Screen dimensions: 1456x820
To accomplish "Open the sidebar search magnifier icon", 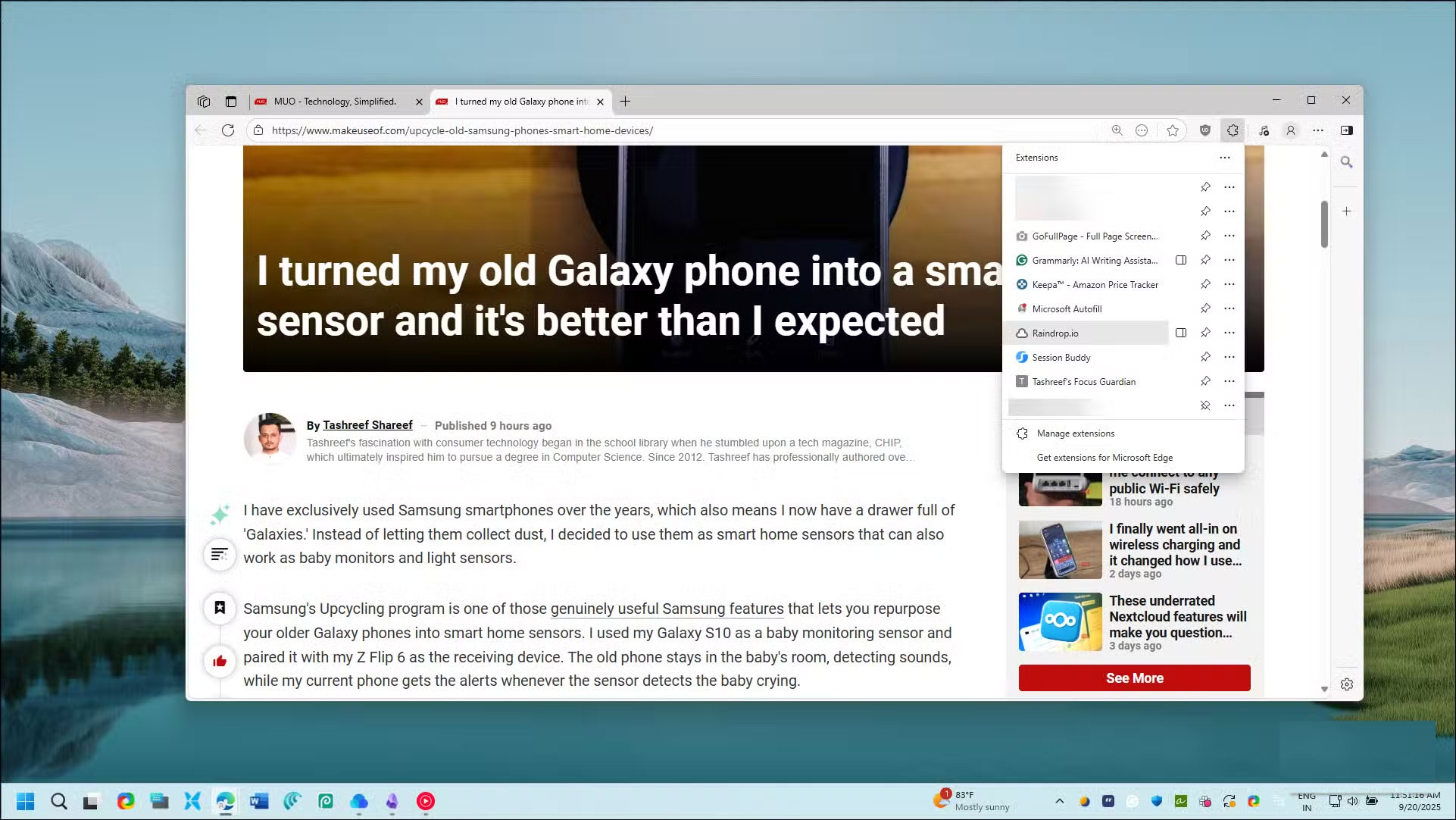I will [x=1346, y=162].
